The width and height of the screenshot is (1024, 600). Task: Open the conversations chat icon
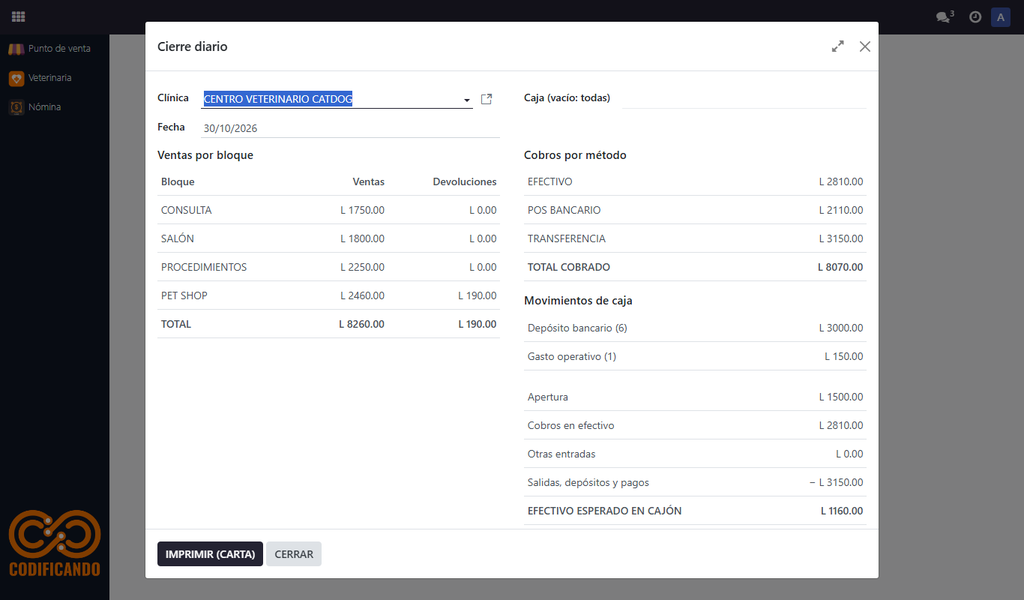[944, 17]
